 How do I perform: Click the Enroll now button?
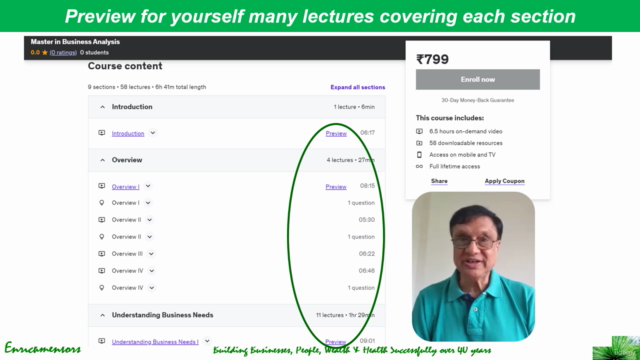click(478, 80)
